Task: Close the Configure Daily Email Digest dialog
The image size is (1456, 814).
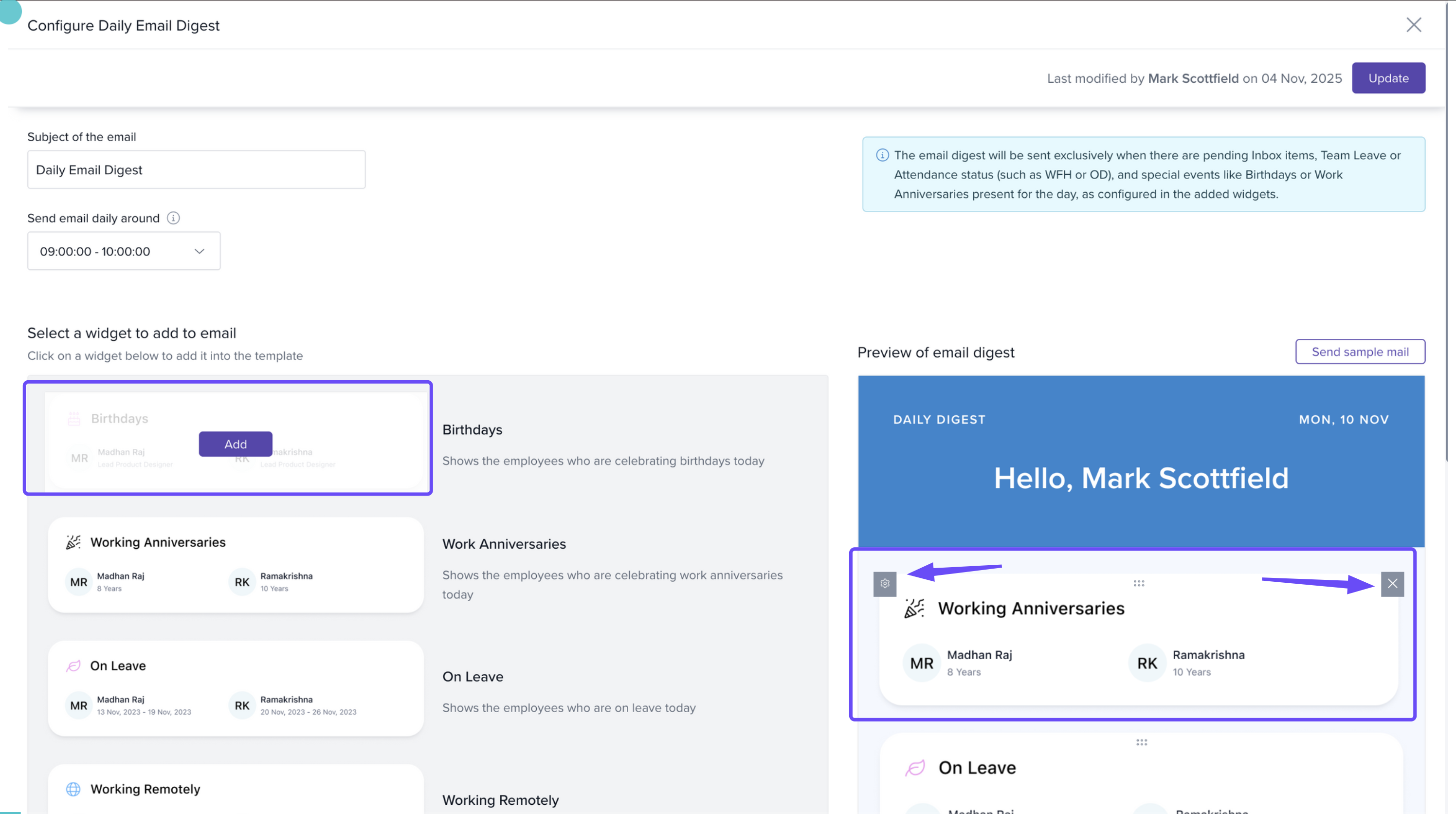Action: pyautogui.click(x=1414, y=25)
